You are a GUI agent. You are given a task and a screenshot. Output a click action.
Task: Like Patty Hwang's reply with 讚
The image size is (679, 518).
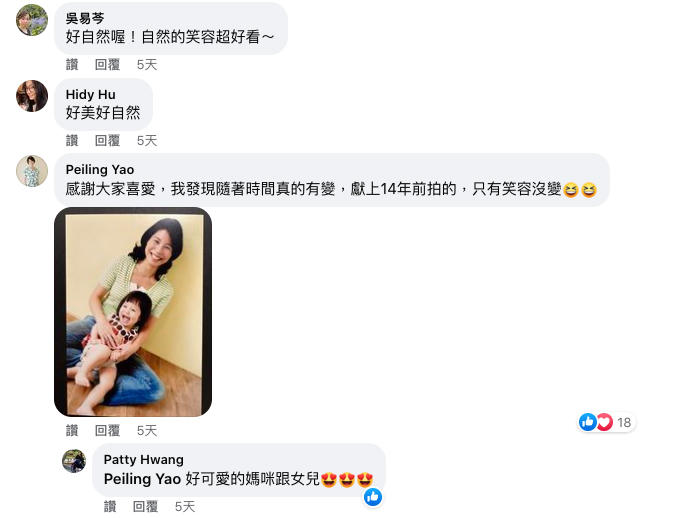pyautogui.click(x=110, y=506)
